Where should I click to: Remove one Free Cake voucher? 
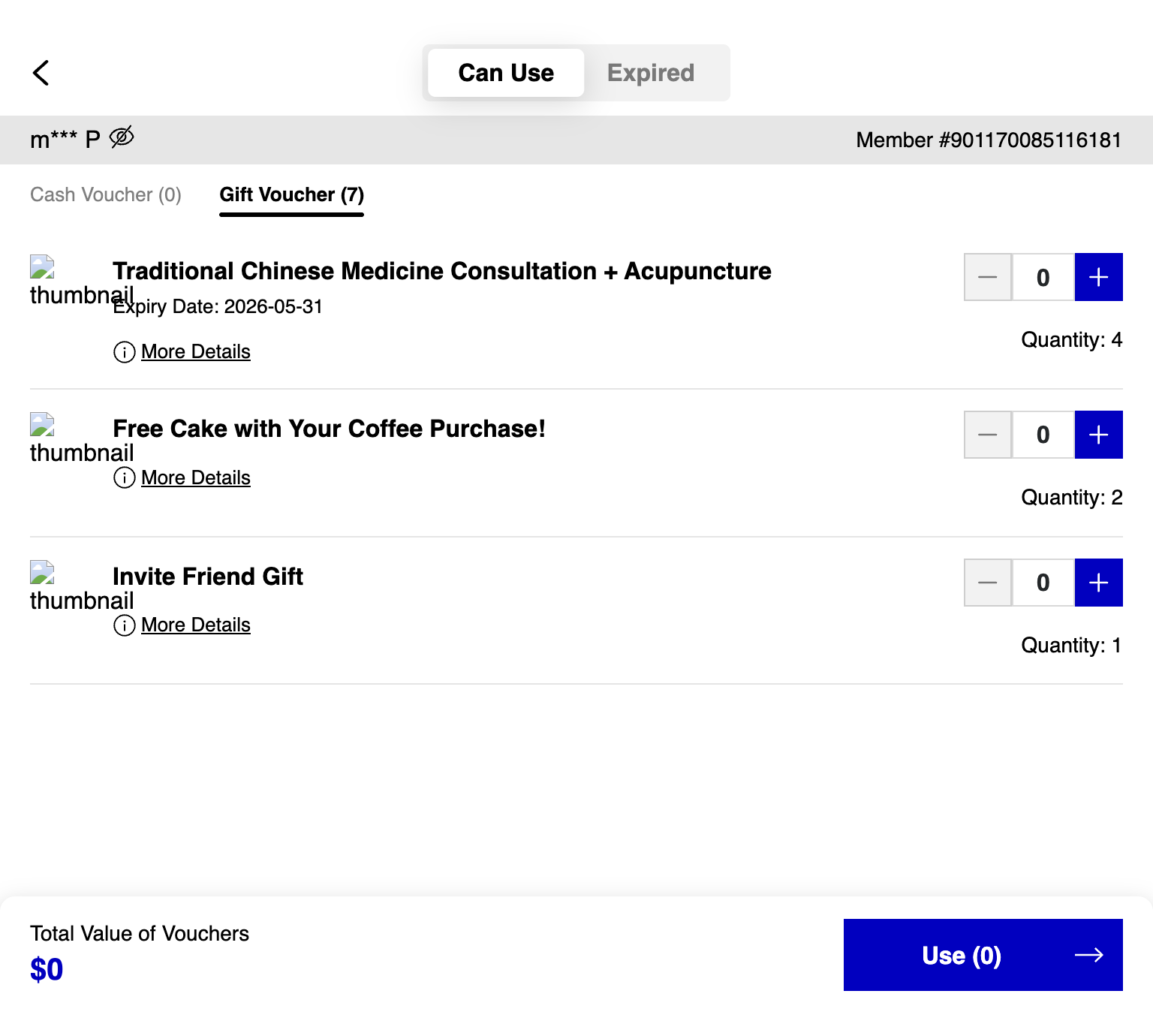[988, 435]
